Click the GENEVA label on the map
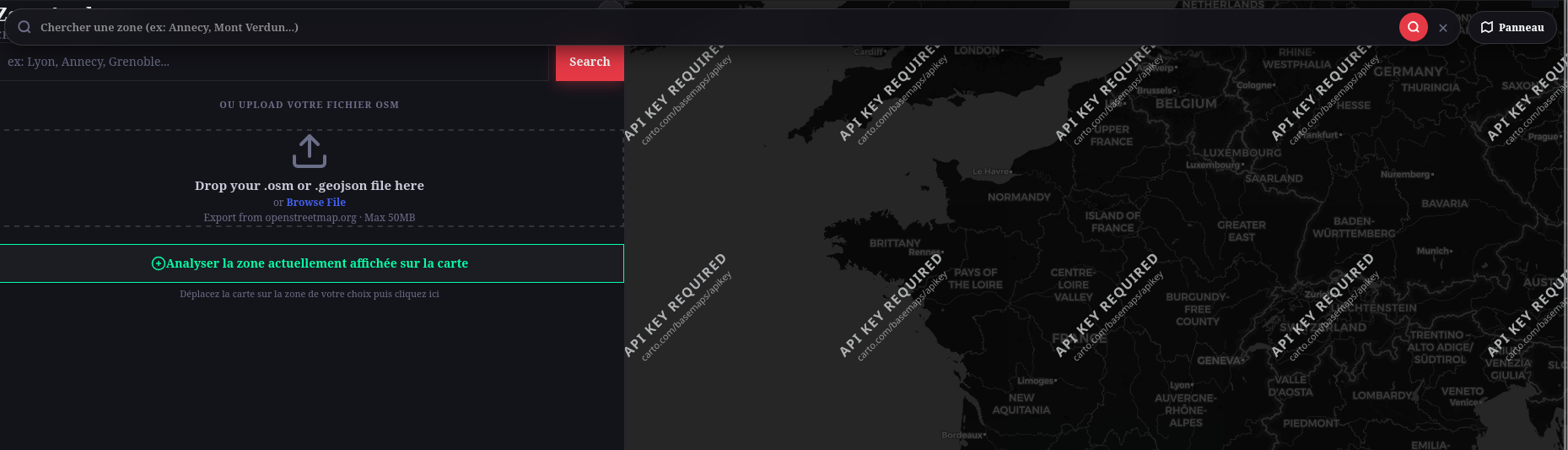Screen dimensions: 1568x450 (x=1221, y=361)
